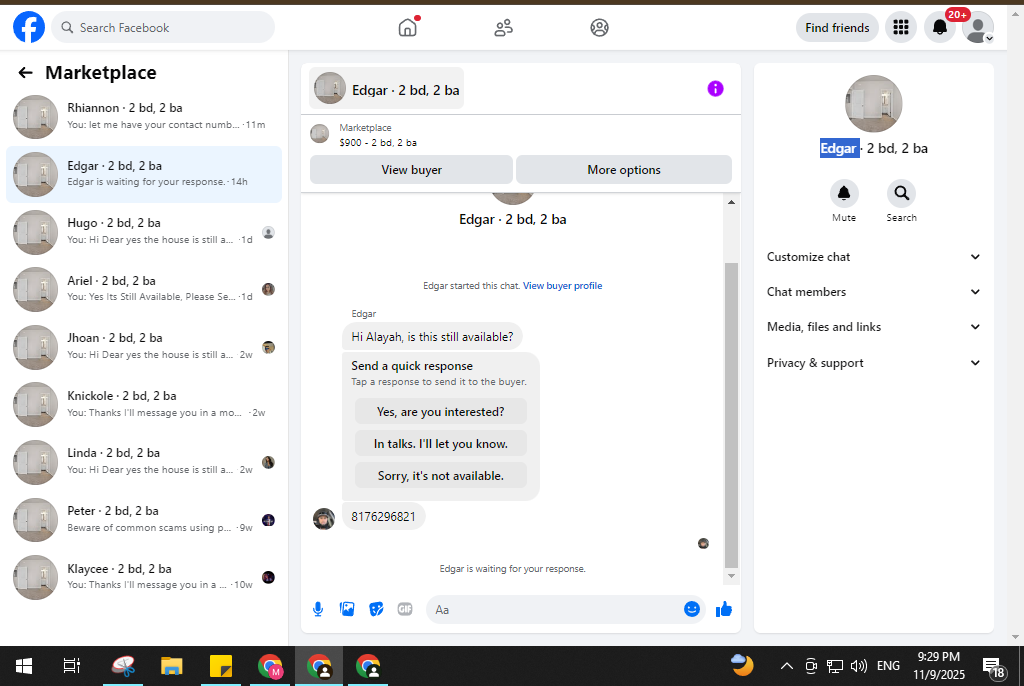This screenshot has height=686, width=1024.
Task: Open the notifications bell with 20+ badge
Action: click(x=940, y=27)
